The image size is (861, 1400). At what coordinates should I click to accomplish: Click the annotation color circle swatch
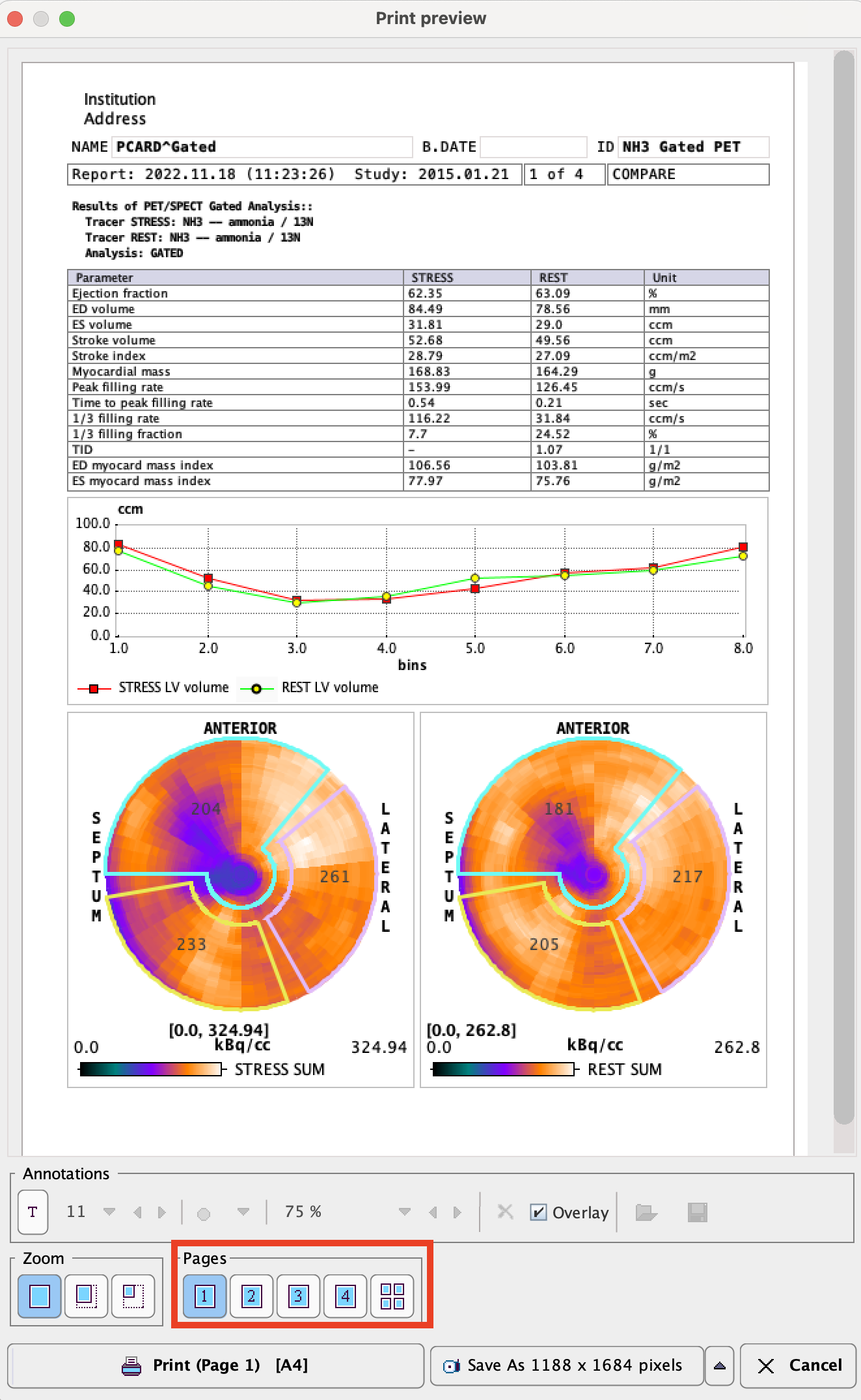tap(204, 1214)
